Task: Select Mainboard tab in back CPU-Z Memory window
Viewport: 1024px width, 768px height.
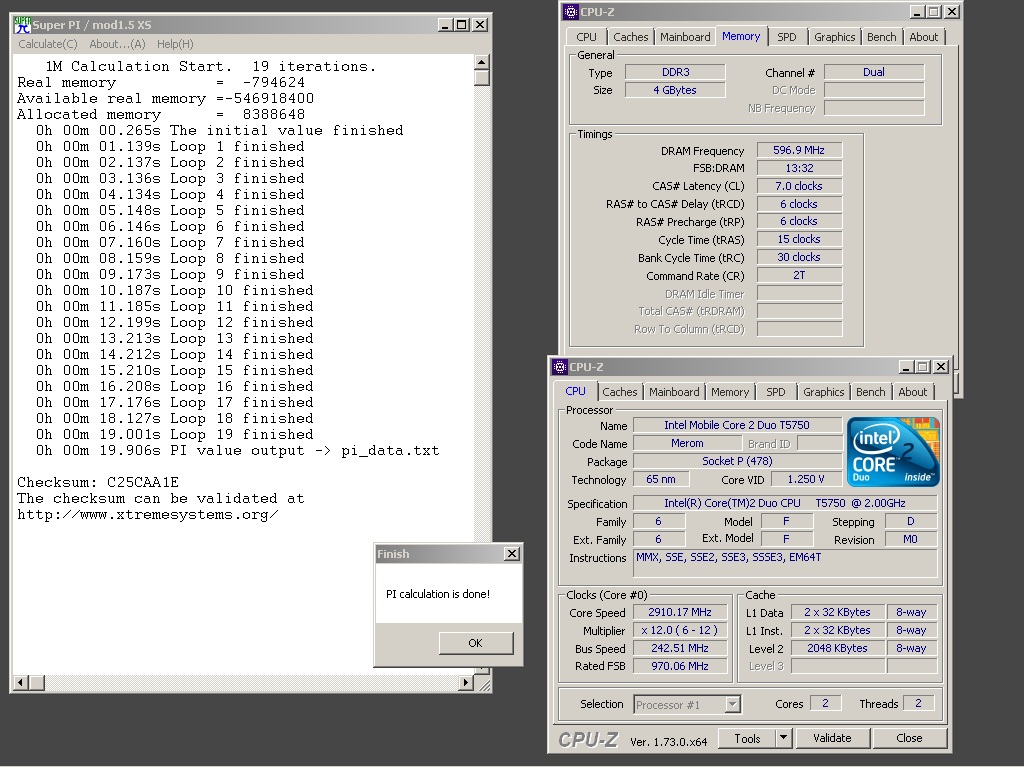Action: pyautogui.click(x=685, y=37)
